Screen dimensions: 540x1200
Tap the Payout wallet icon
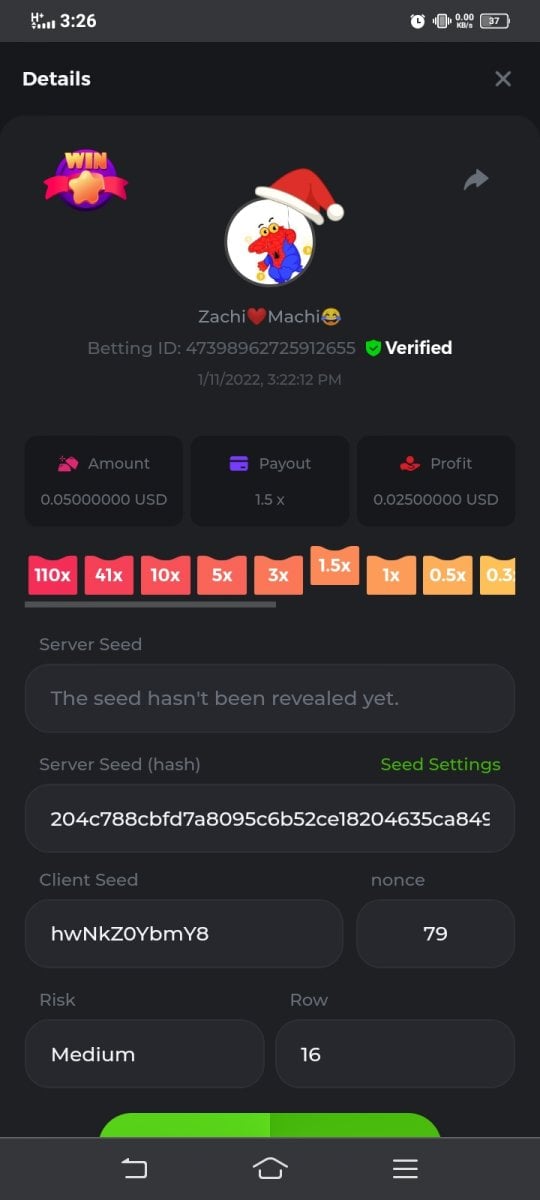coord(239,463)
